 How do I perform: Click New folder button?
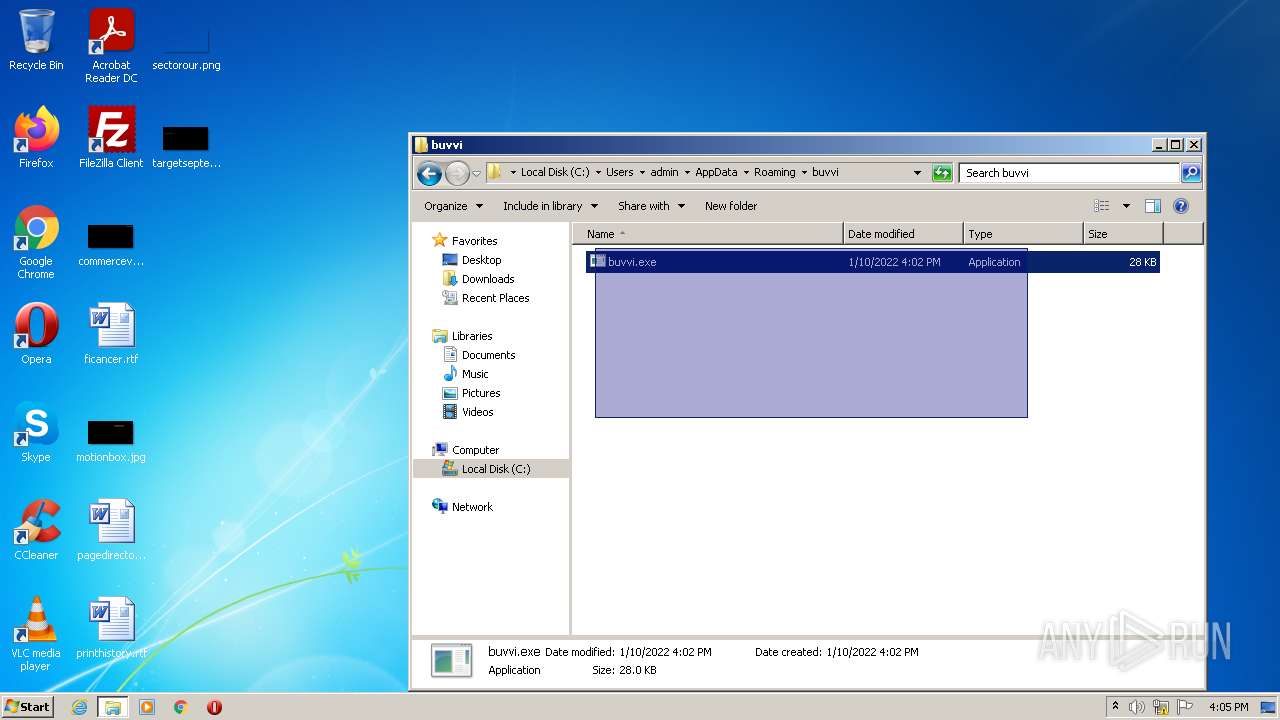[731, 206]
